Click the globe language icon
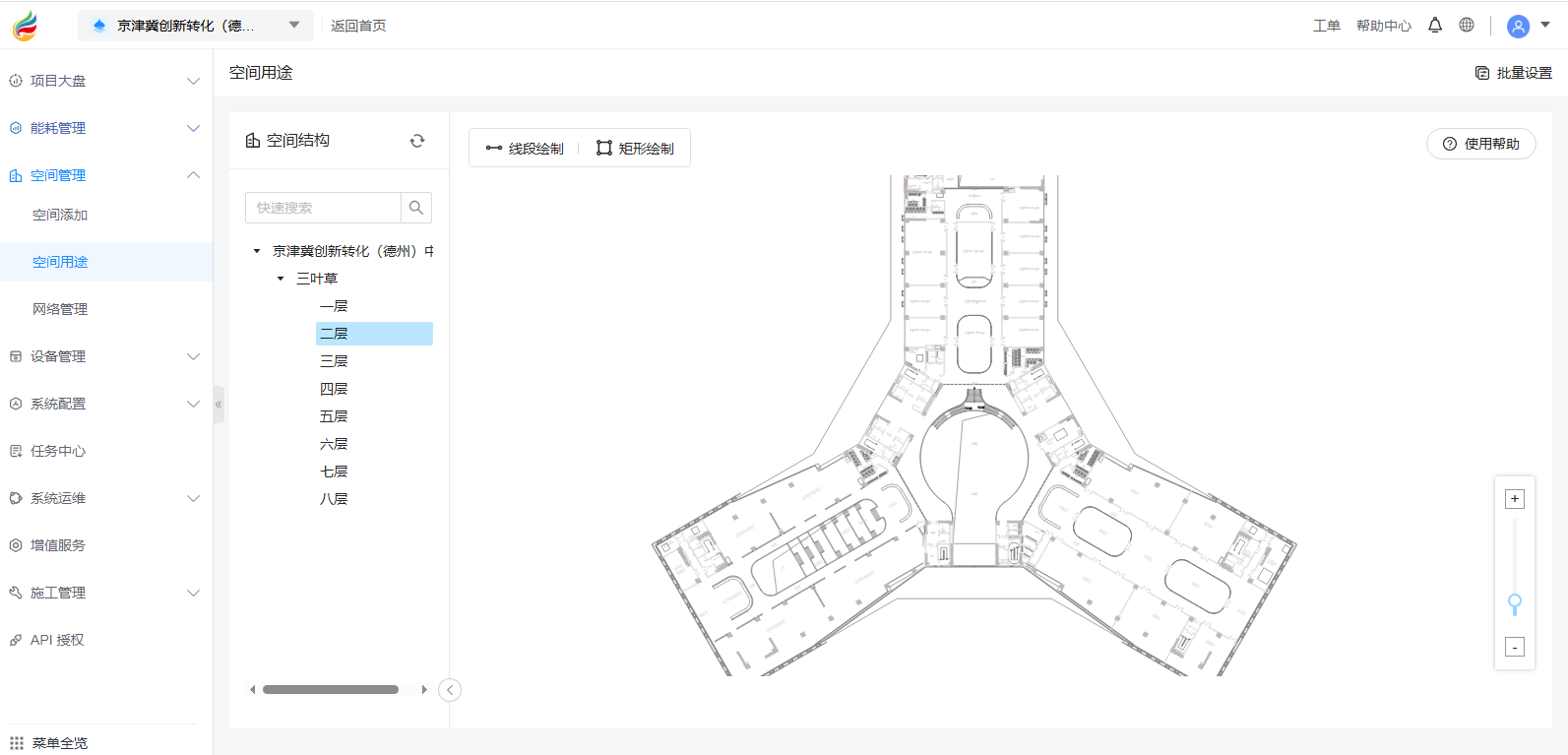The height and width of the screenshot is (755, 1568). 1467,26
